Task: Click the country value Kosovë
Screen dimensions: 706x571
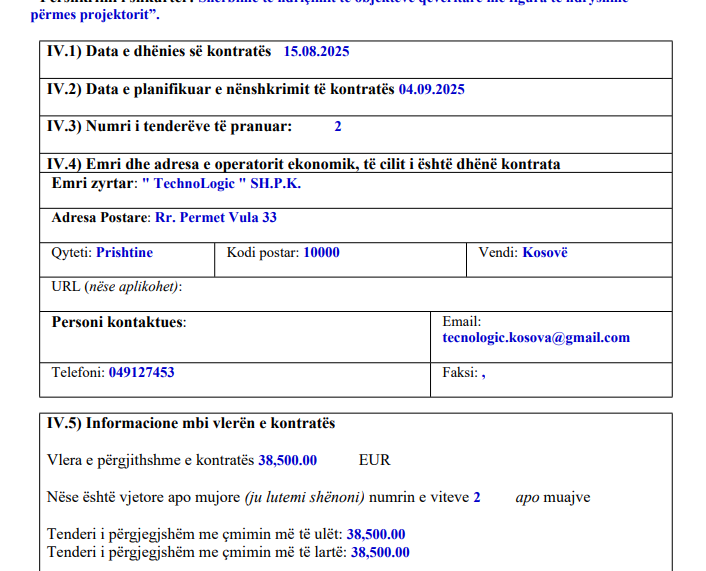Action: (x=545, y=253)
